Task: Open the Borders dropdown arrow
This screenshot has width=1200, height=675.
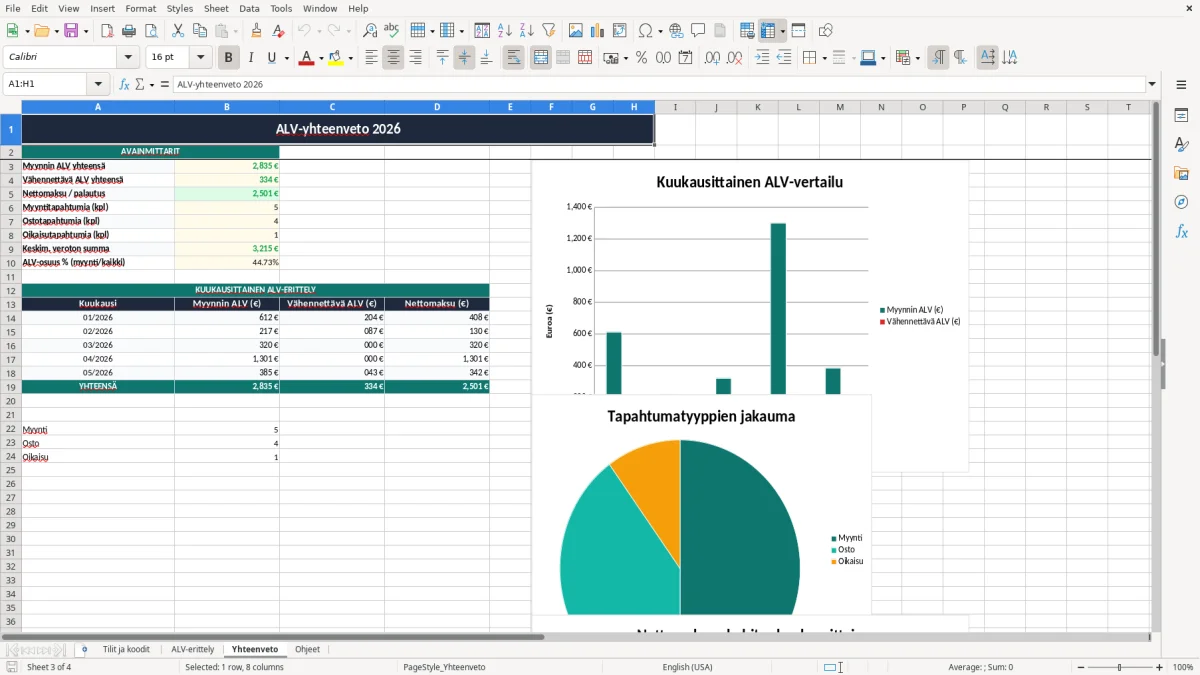Action: (824, 58)
